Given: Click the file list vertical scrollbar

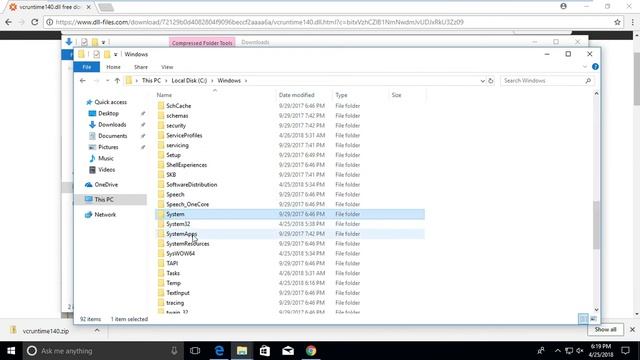Looking at the screenshot, I should [x=596, y=224].
